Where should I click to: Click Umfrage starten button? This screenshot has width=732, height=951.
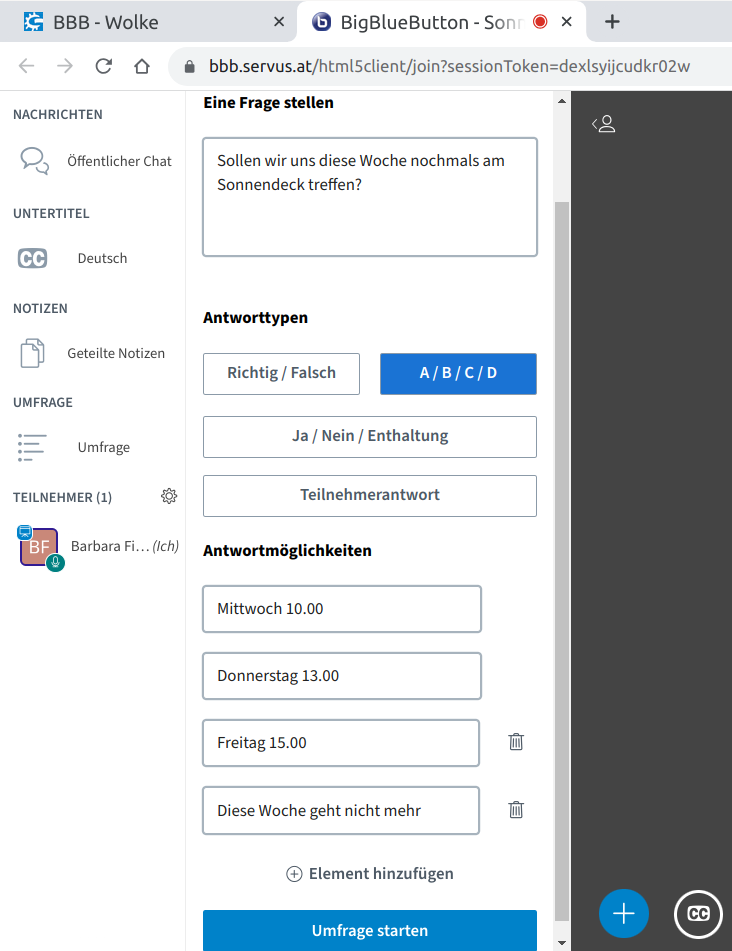coord(370,930)
